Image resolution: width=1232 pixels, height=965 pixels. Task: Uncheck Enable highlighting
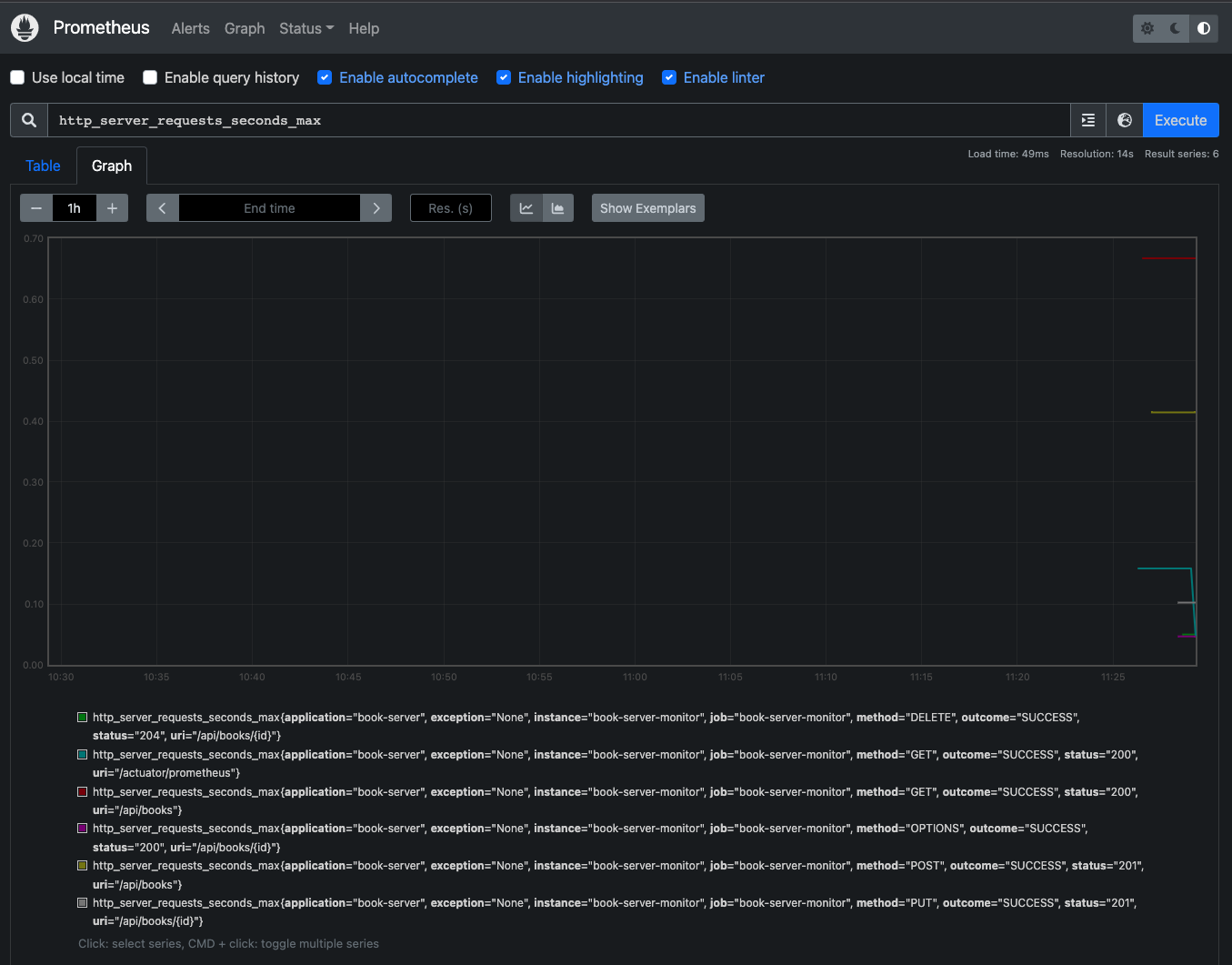point(504,77)
